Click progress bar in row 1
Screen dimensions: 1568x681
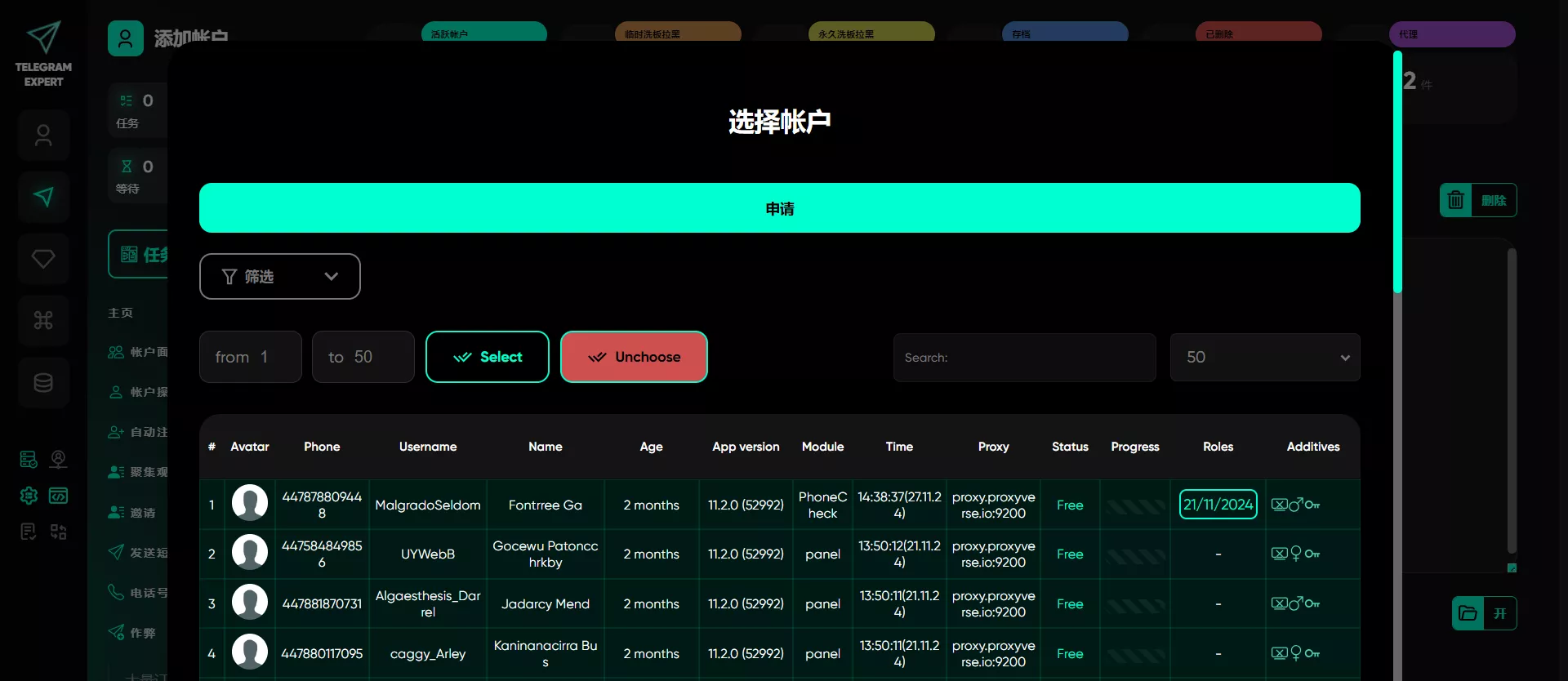point(1135,507)
